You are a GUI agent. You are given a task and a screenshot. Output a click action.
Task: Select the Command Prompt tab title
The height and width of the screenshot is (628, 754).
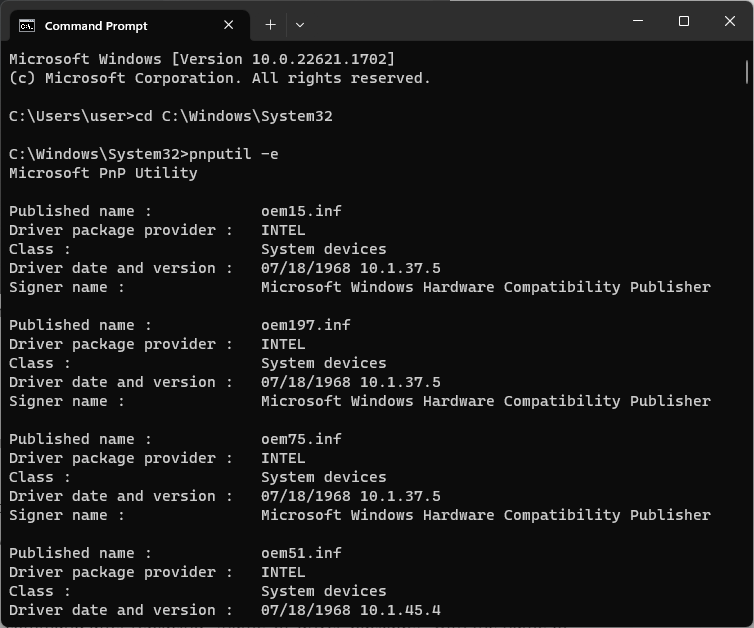click(x=96, y=25)
